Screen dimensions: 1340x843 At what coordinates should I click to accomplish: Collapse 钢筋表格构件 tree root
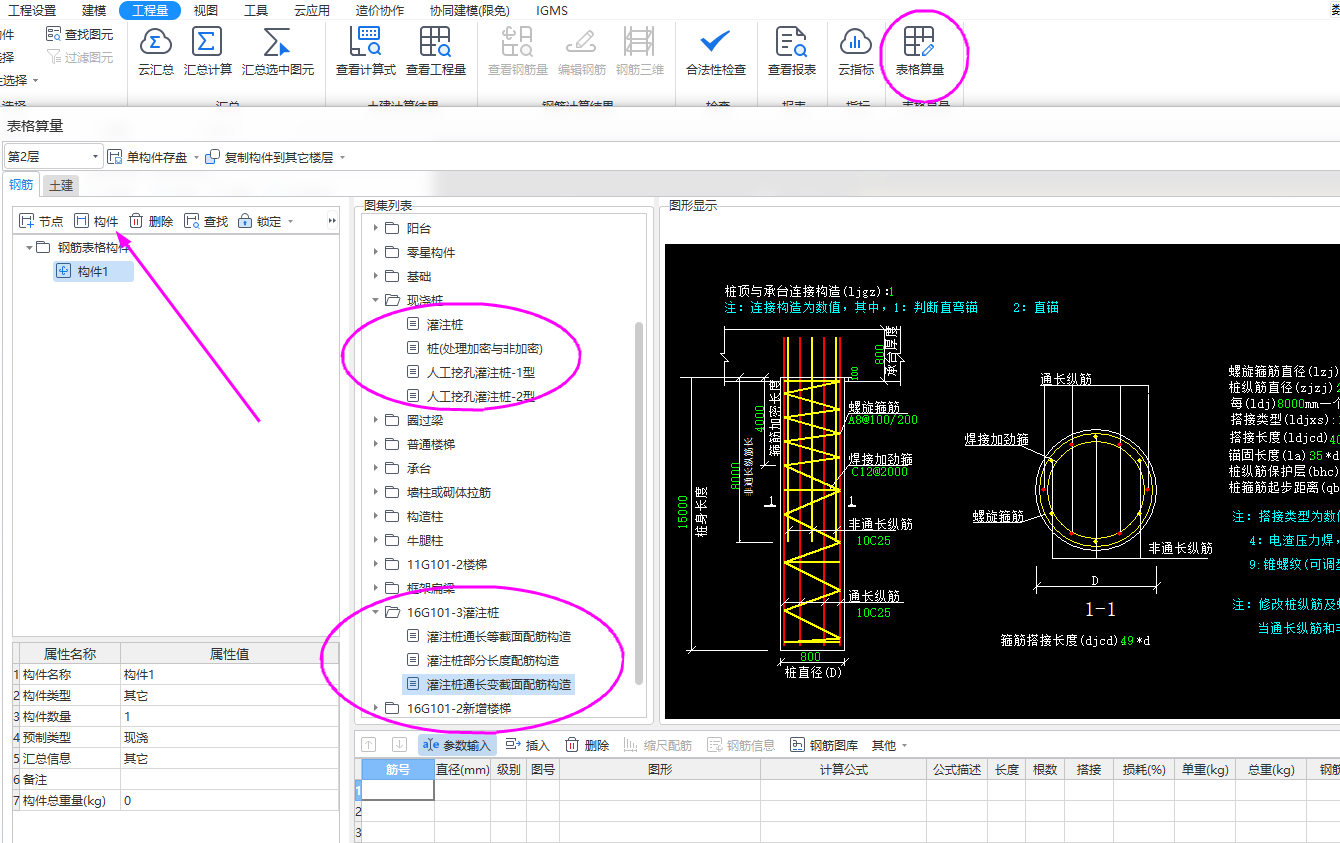pos(29,247)
